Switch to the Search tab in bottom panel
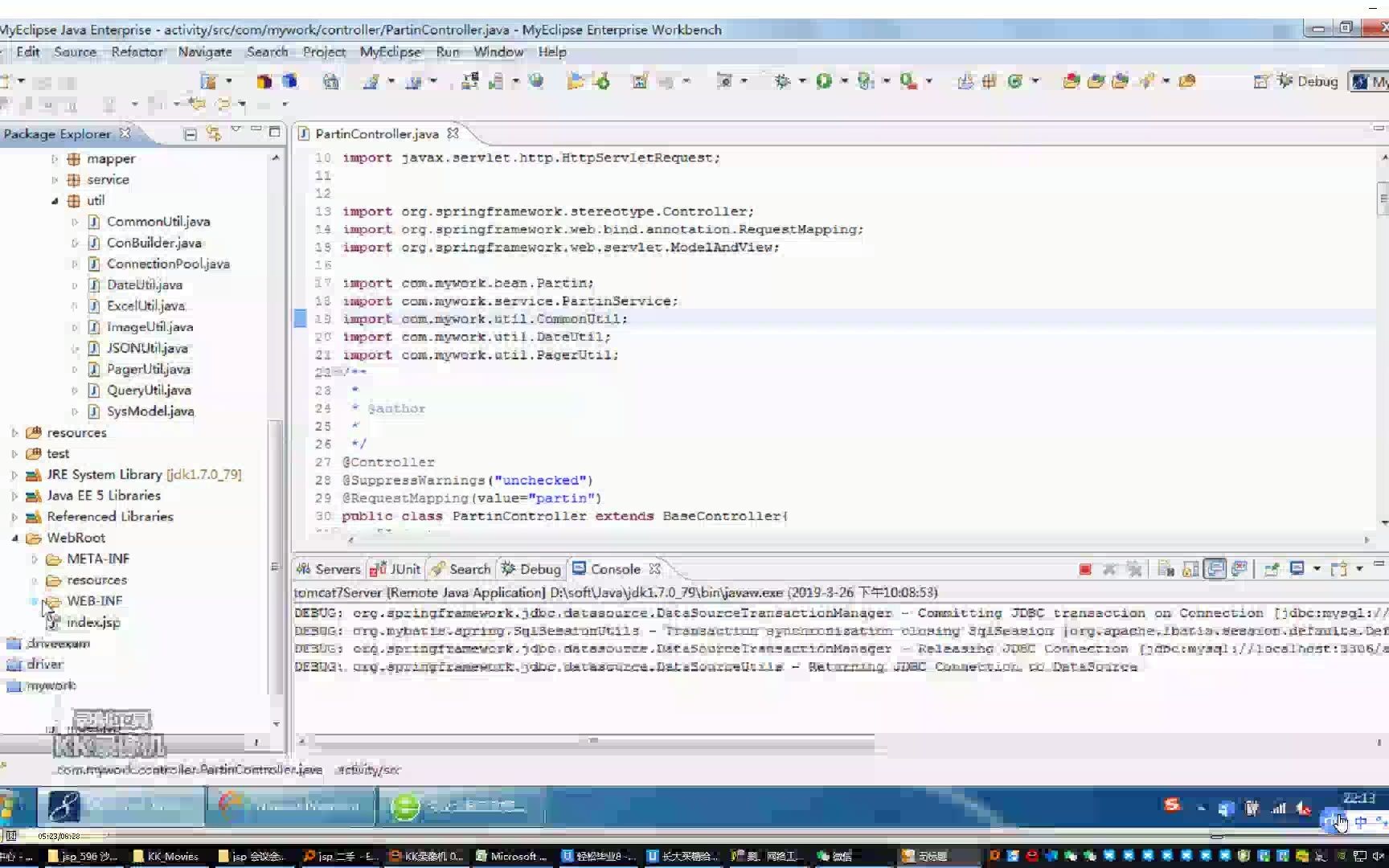Image resolution: width=1389 pixels, height=868 pixels. tap(461, 569)
